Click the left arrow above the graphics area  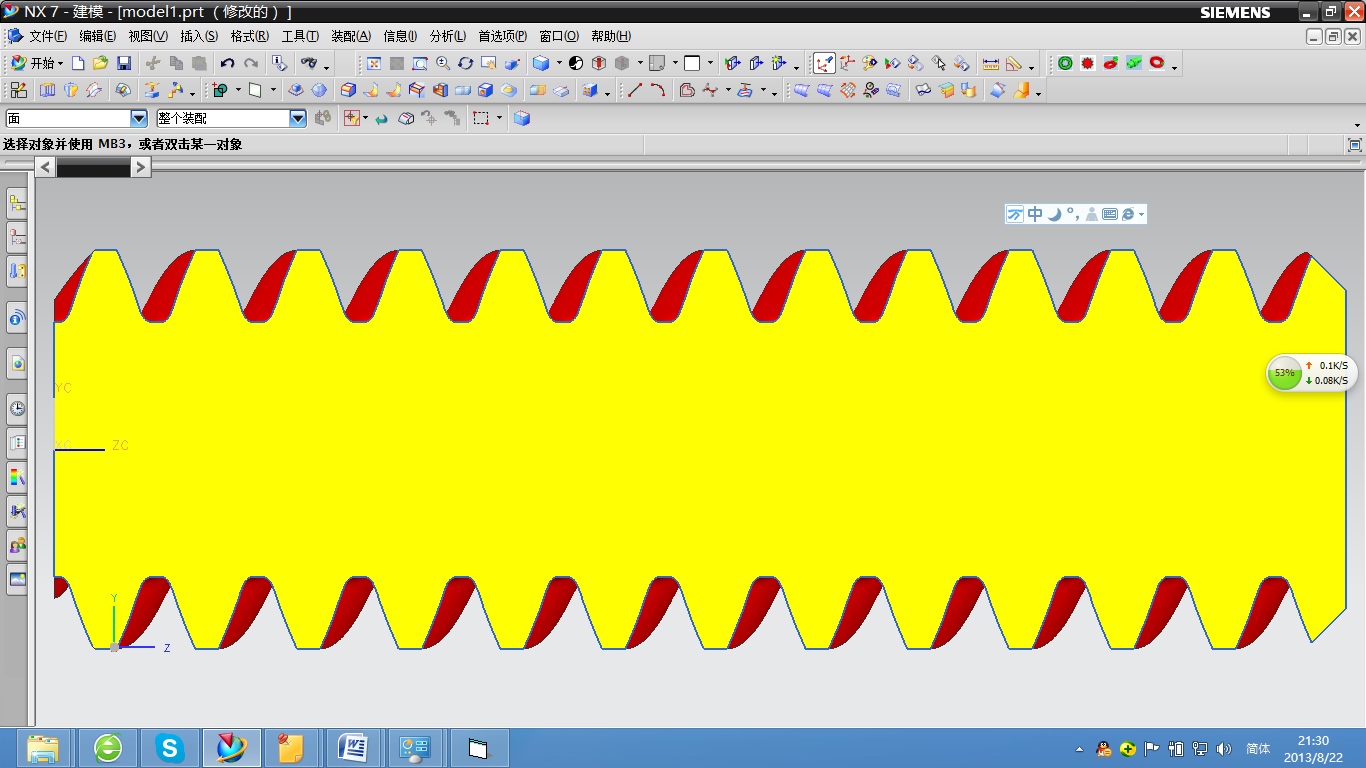[x=45, y=167]
